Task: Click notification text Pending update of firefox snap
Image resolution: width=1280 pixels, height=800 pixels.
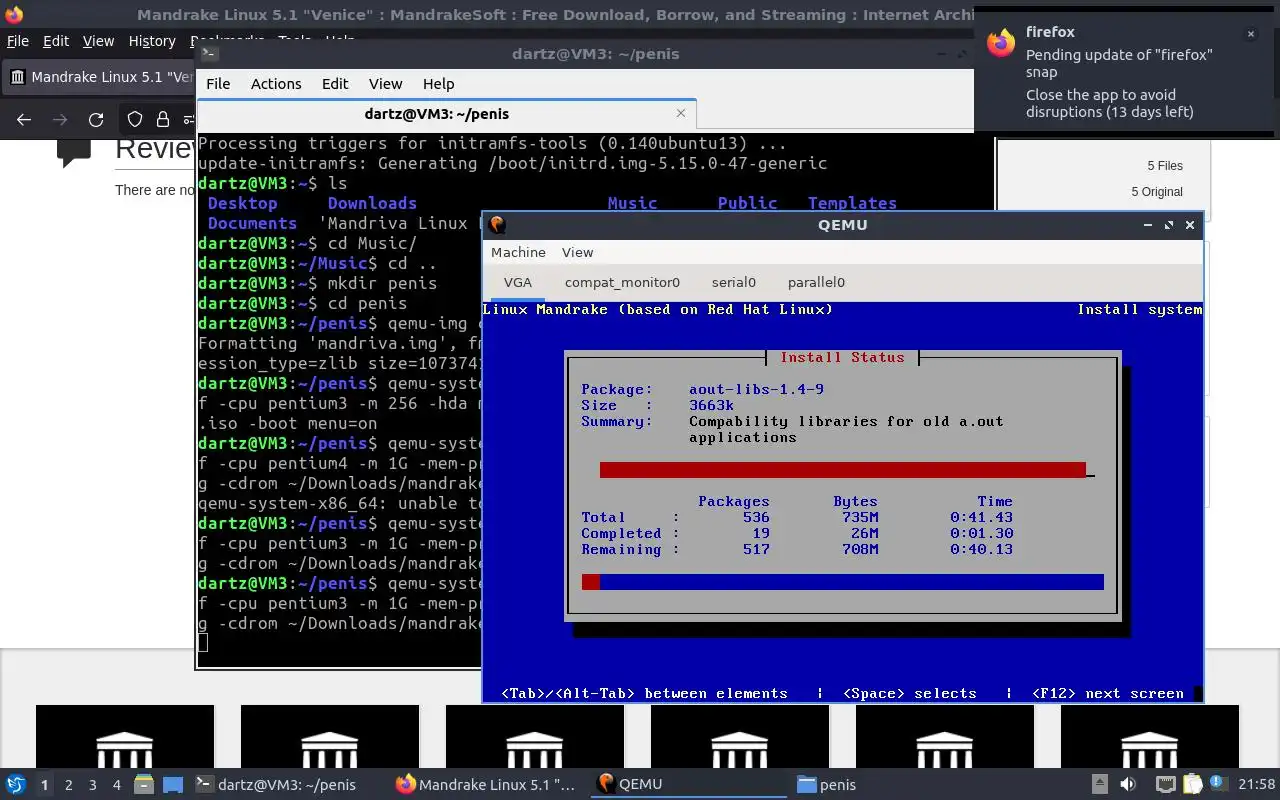Action: [1119, 63]
